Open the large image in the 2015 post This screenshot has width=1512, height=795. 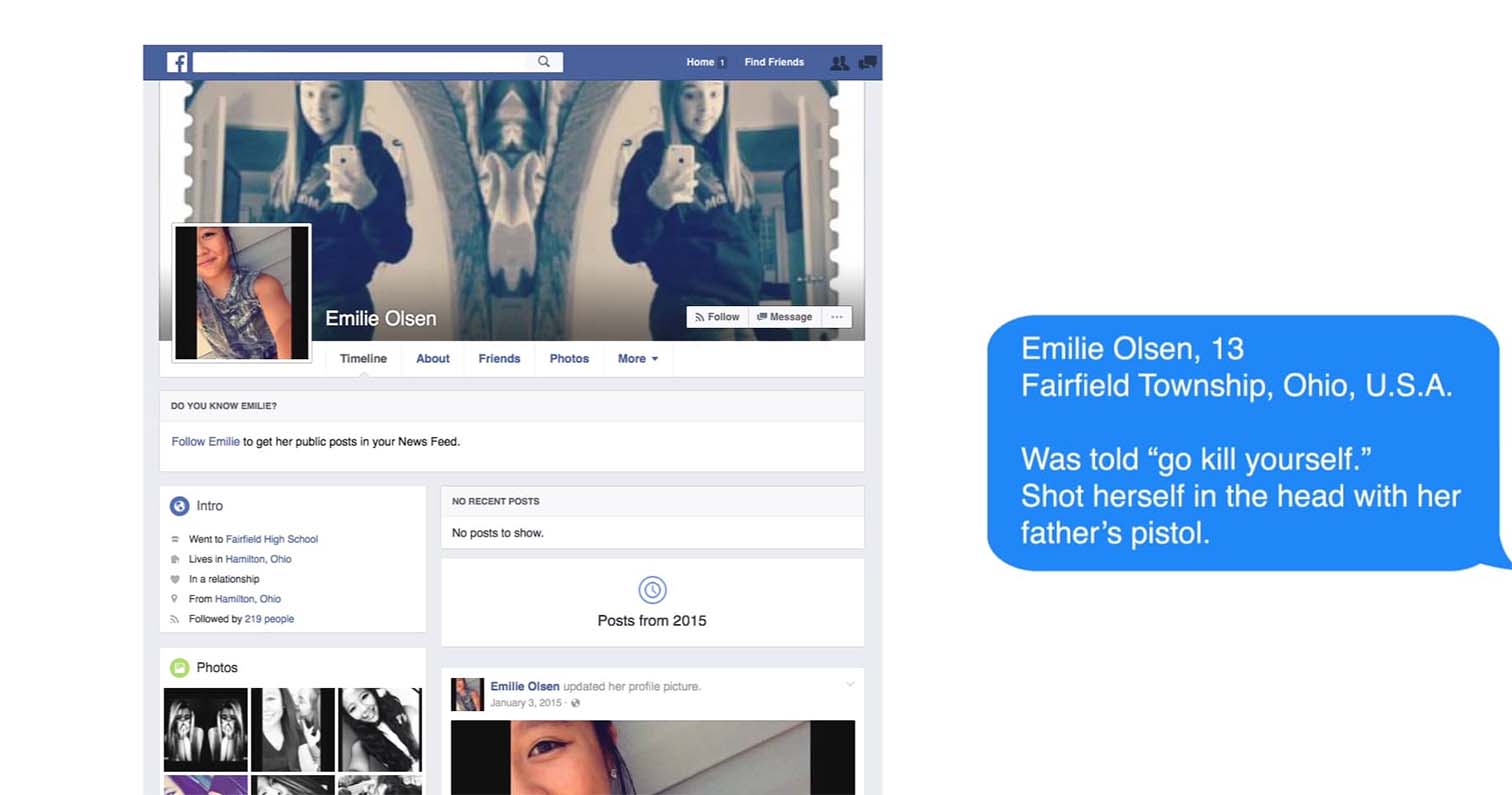[x=653, y=757]
